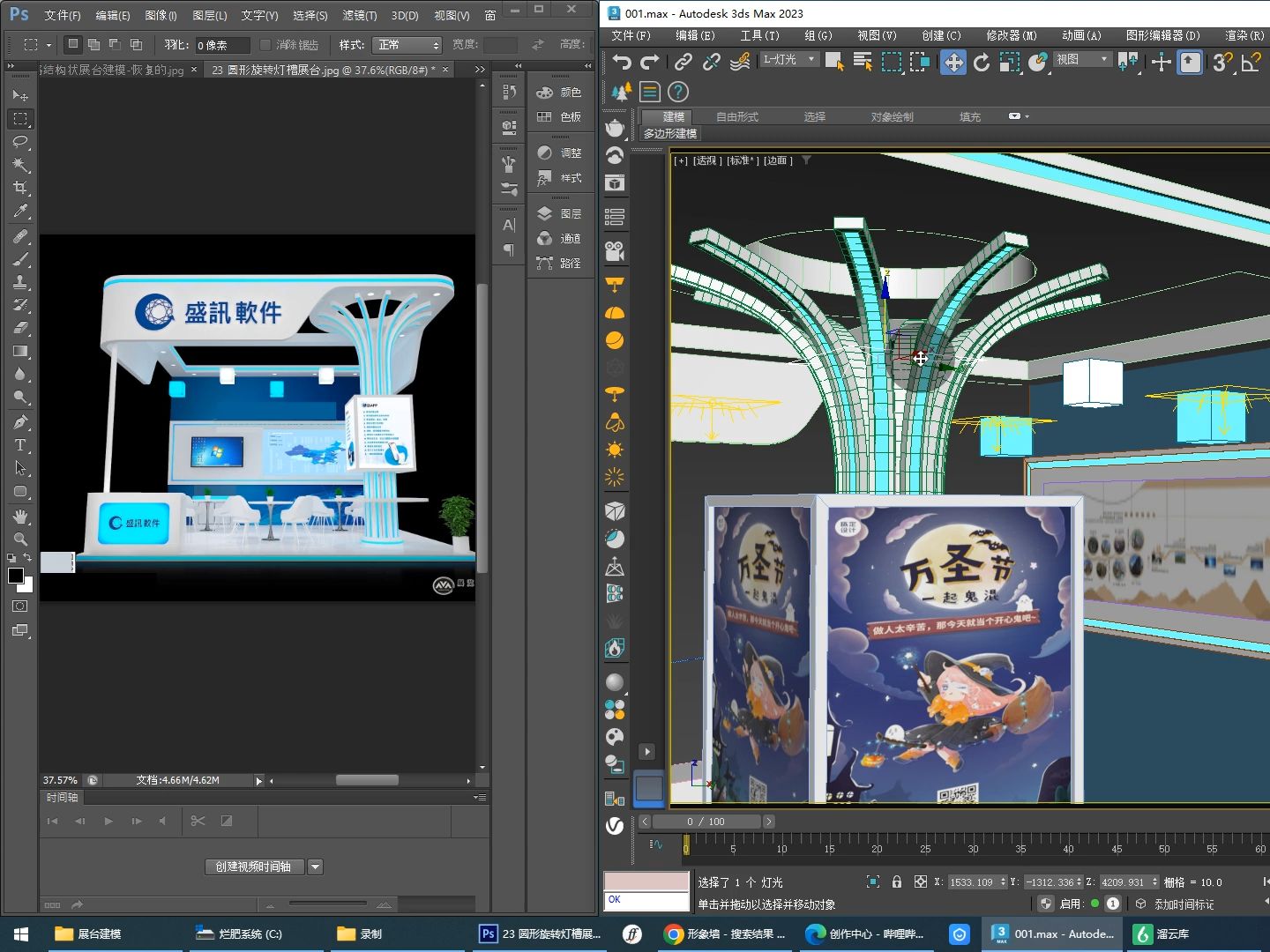Select the Pen tool in Photoshop
The image size is (1270, 952).
pyautogui.click(x=20, y=422)
